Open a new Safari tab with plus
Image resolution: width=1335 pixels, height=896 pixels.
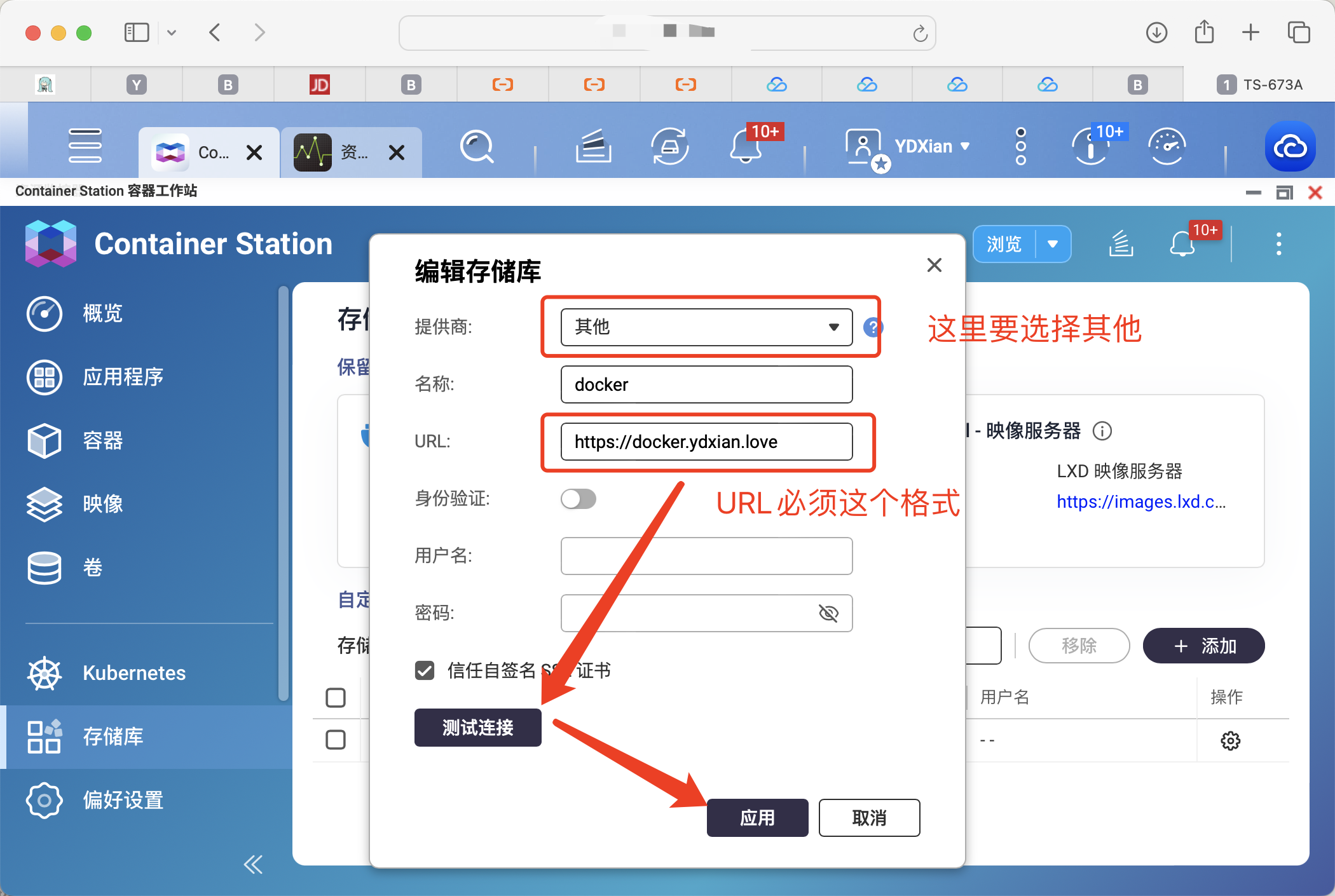[1250, 32]
